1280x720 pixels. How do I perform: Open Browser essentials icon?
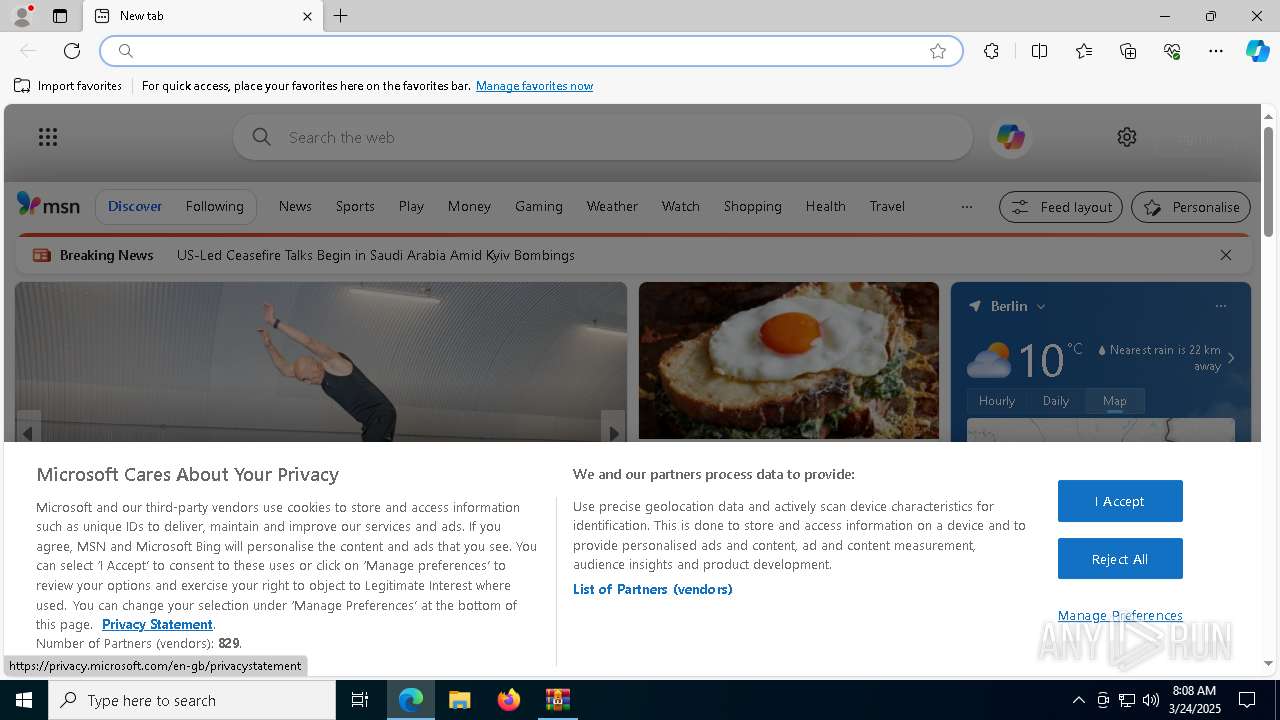point(1172,51)
